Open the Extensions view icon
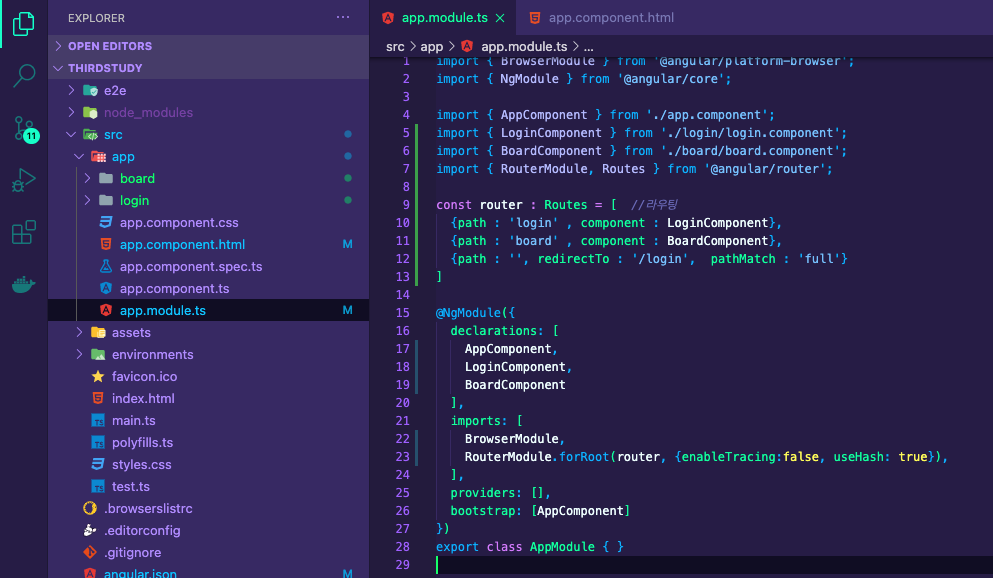 [x=23, y=232]
